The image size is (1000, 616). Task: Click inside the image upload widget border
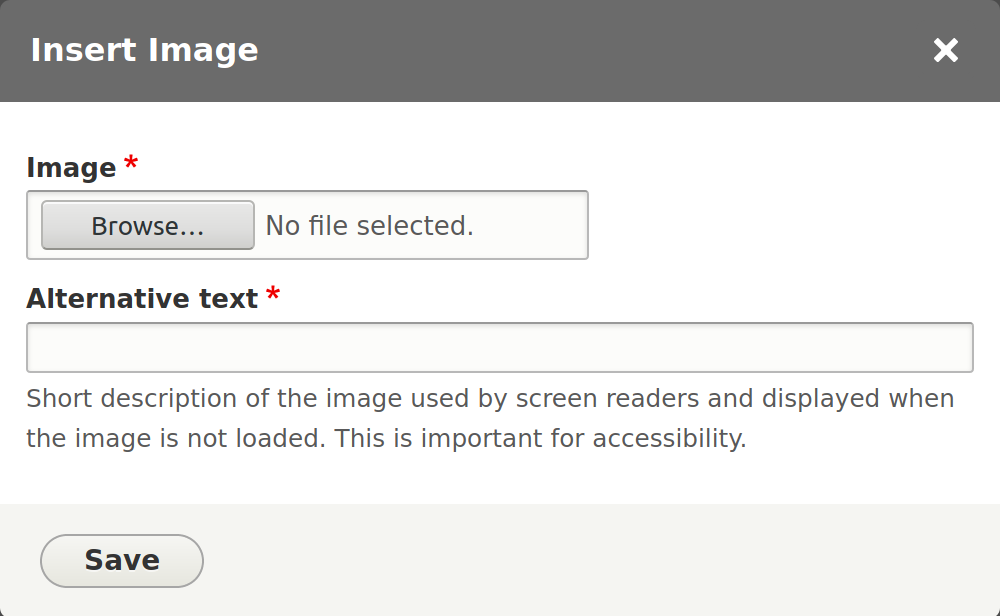[308, 225]
